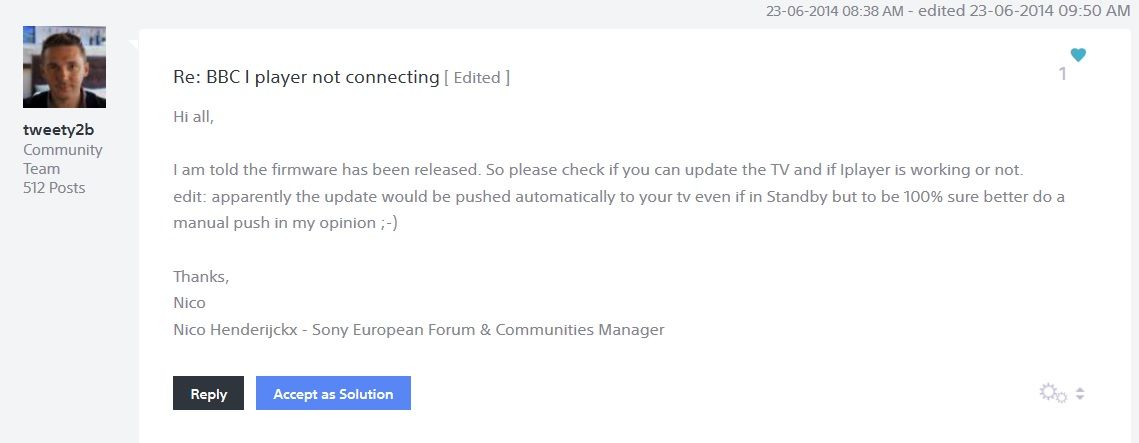The height and width of the screenshot is (443, 1139).
Task: Click the kudos count number 1
Action: coord(1062,74)
